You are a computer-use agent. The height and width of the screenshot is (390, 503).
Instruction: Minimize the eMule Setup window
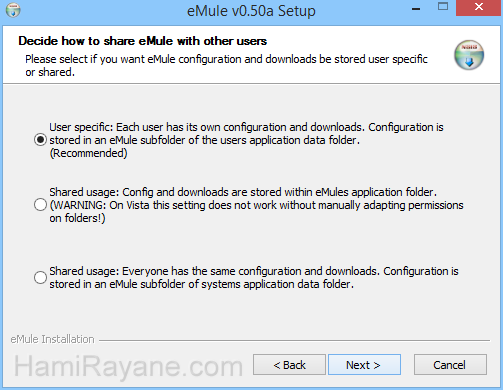416,9
